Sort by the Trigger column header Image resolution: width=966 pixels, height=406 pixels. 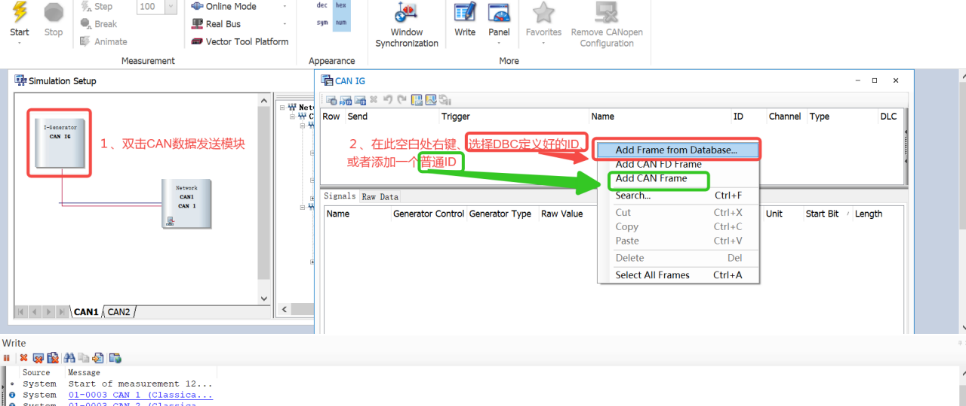tap(513, 116)
